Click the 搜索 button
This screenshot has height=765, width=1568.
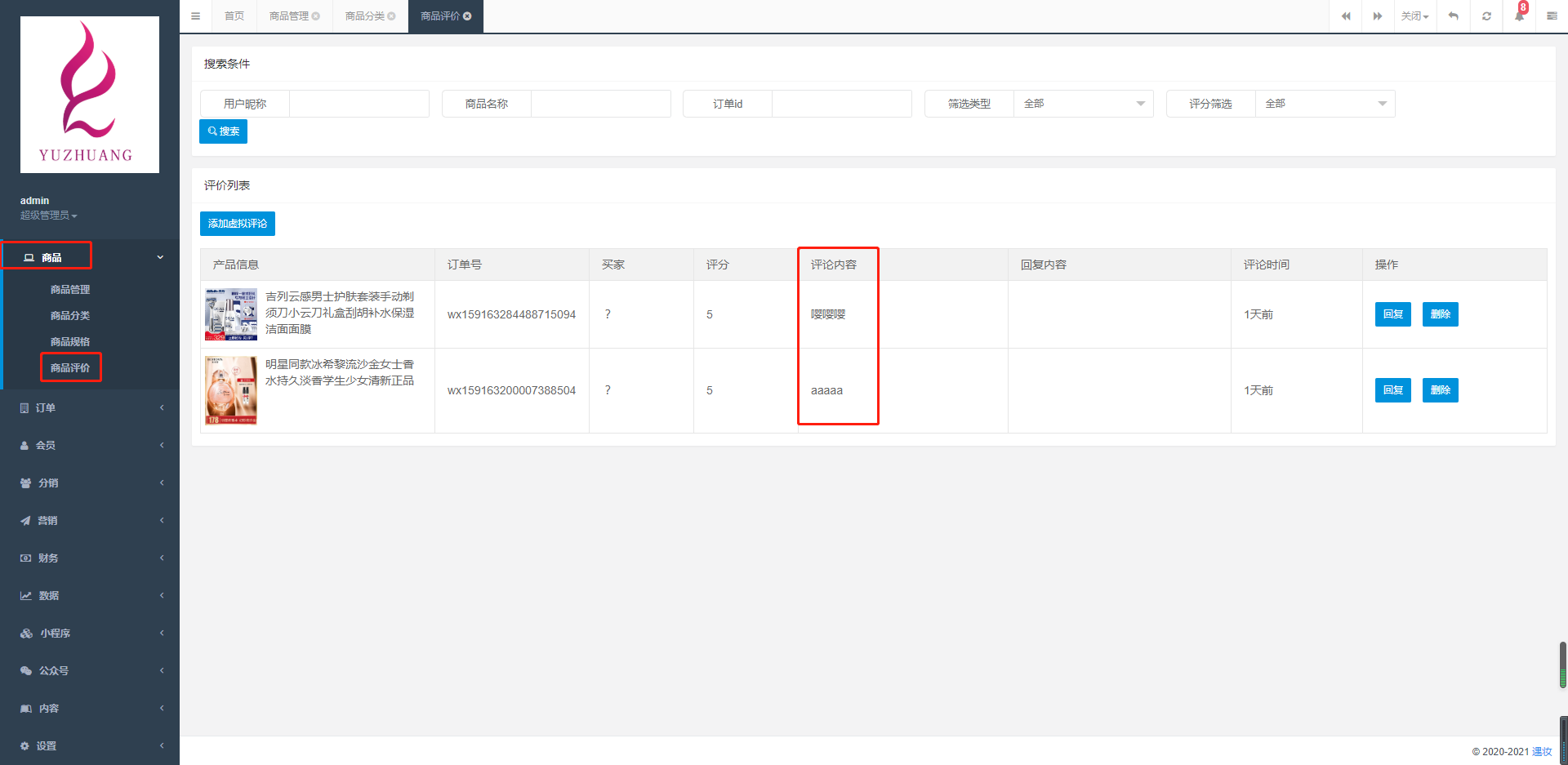224,131
